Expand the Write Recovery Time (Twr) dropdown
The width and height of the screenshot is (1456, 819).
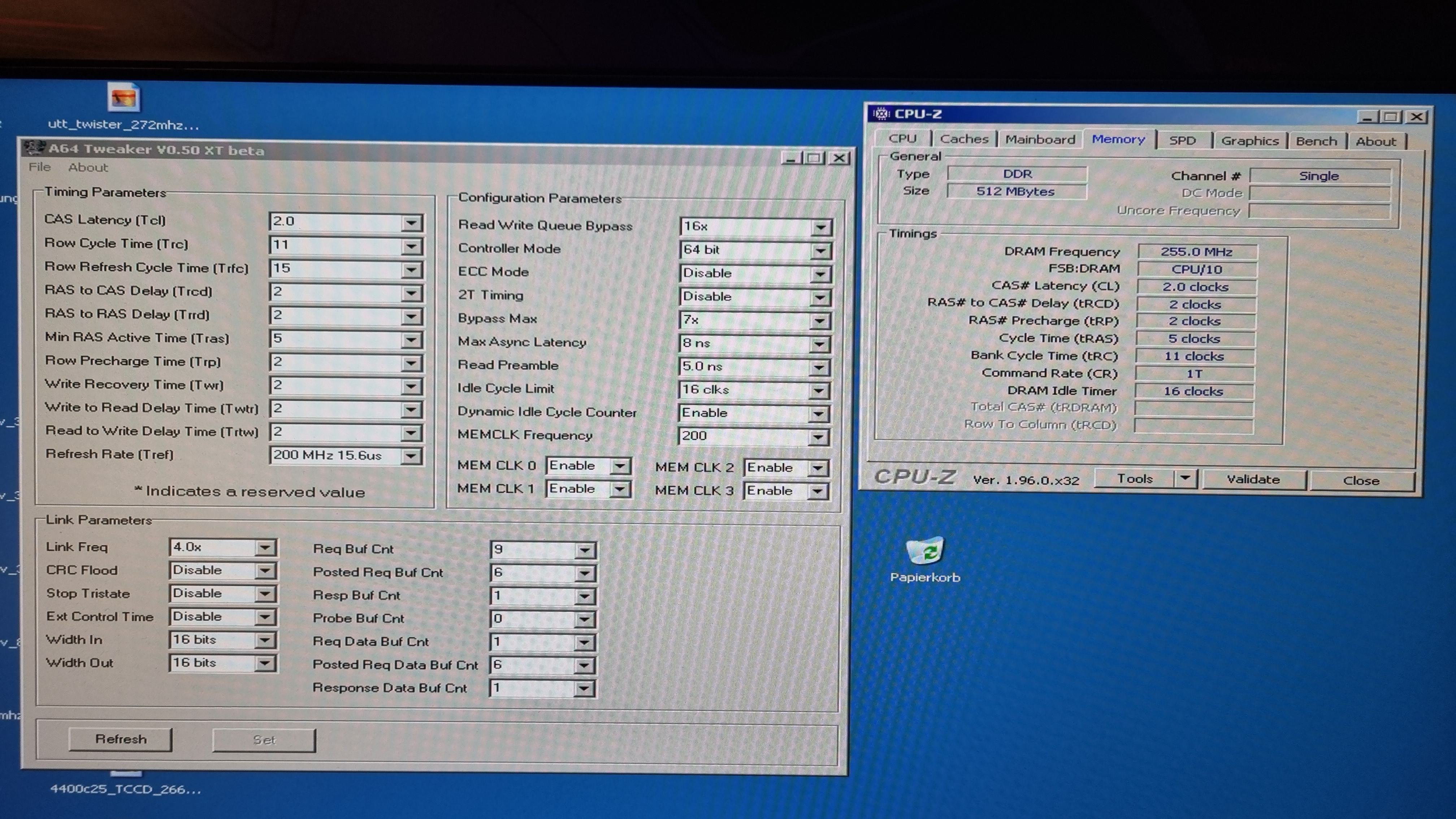(x=411, y=386)
